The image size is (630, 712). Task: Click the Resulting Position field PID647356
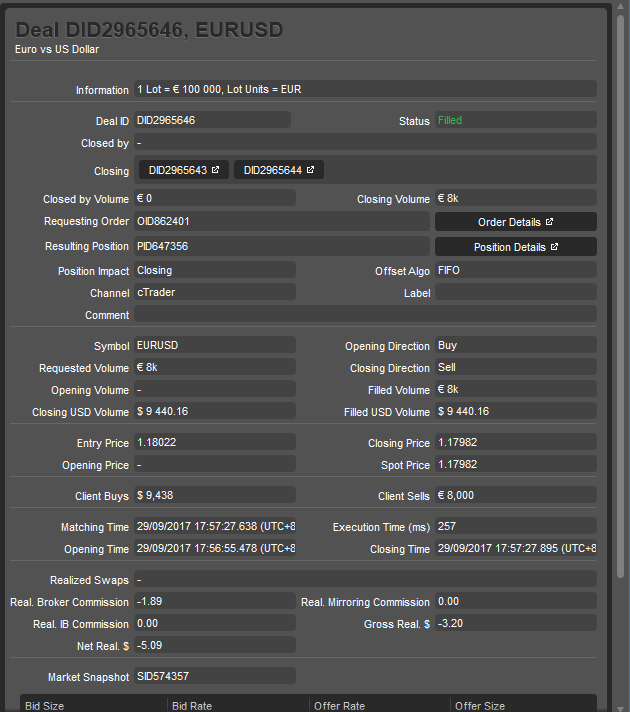[x=282, y=246]
